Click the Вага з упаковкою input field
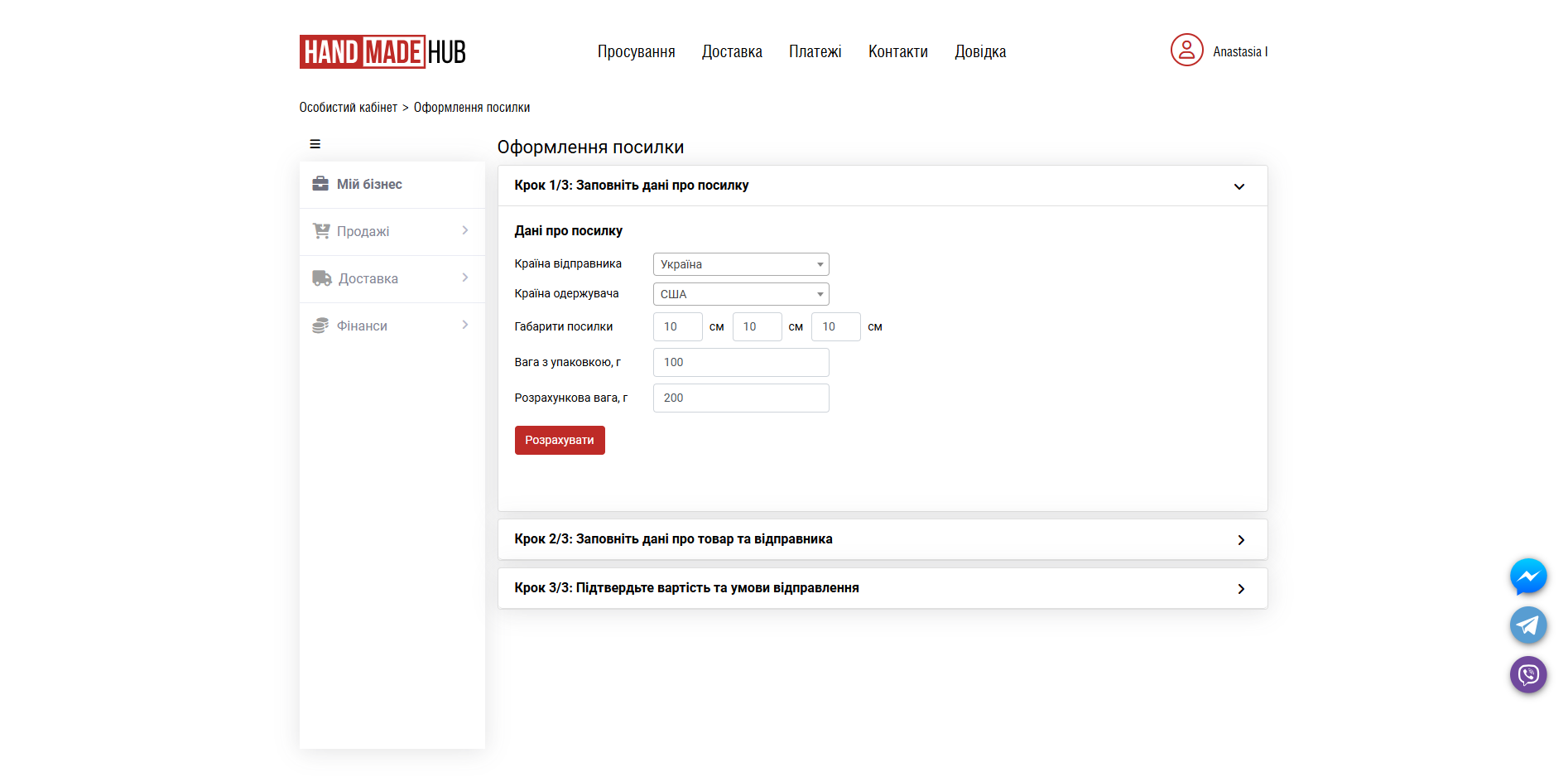 (x=739, y=362)
